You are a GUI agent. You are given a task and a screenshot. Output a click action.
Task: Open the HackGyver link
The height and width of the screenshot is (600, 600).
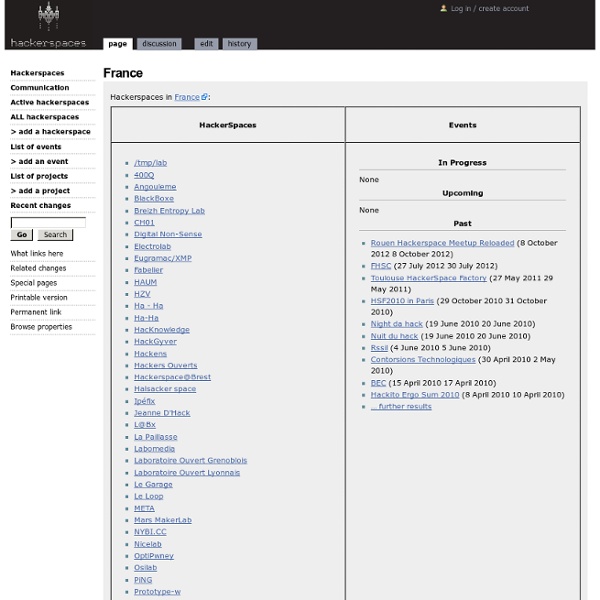(x=155, y=342)
